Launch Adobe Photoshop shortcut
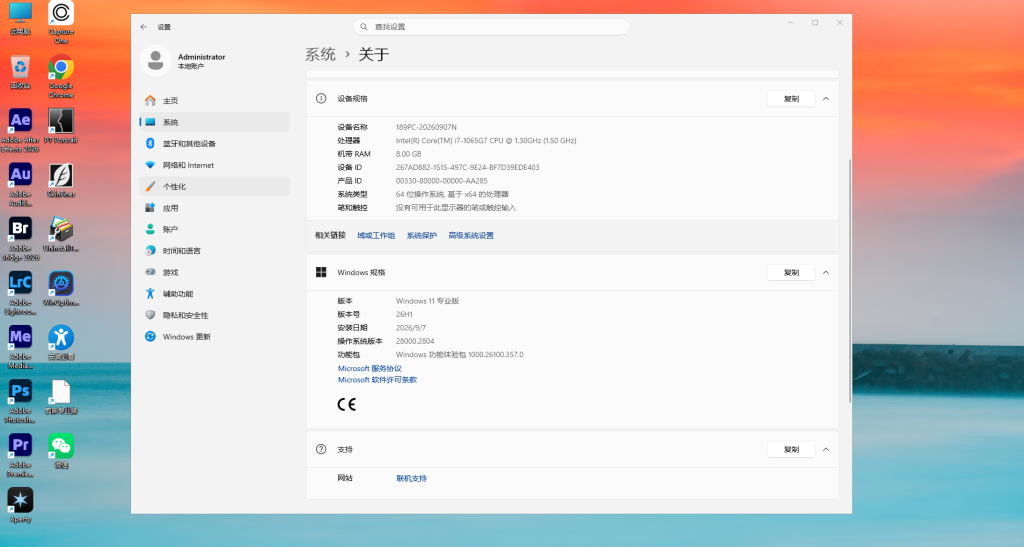1024x547 pixels. point(20,401)
